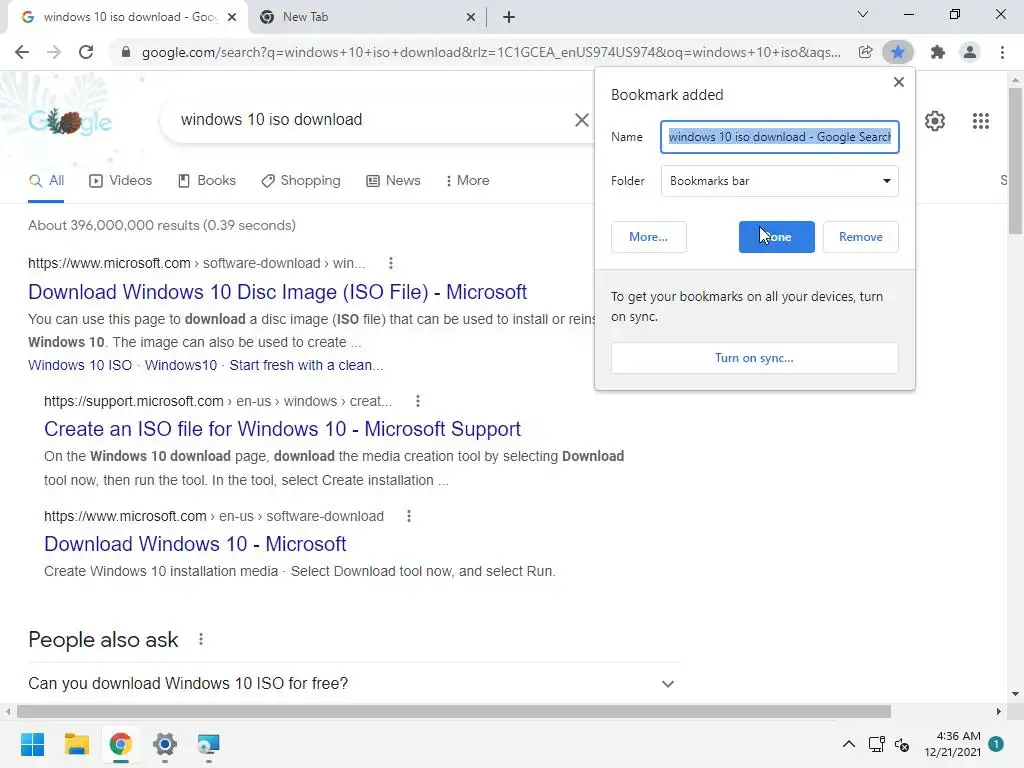This screenshot has height=768, width=1024.
Task: Expand Can you download Windows 10 ISO for free
Action: coord(351,684)
